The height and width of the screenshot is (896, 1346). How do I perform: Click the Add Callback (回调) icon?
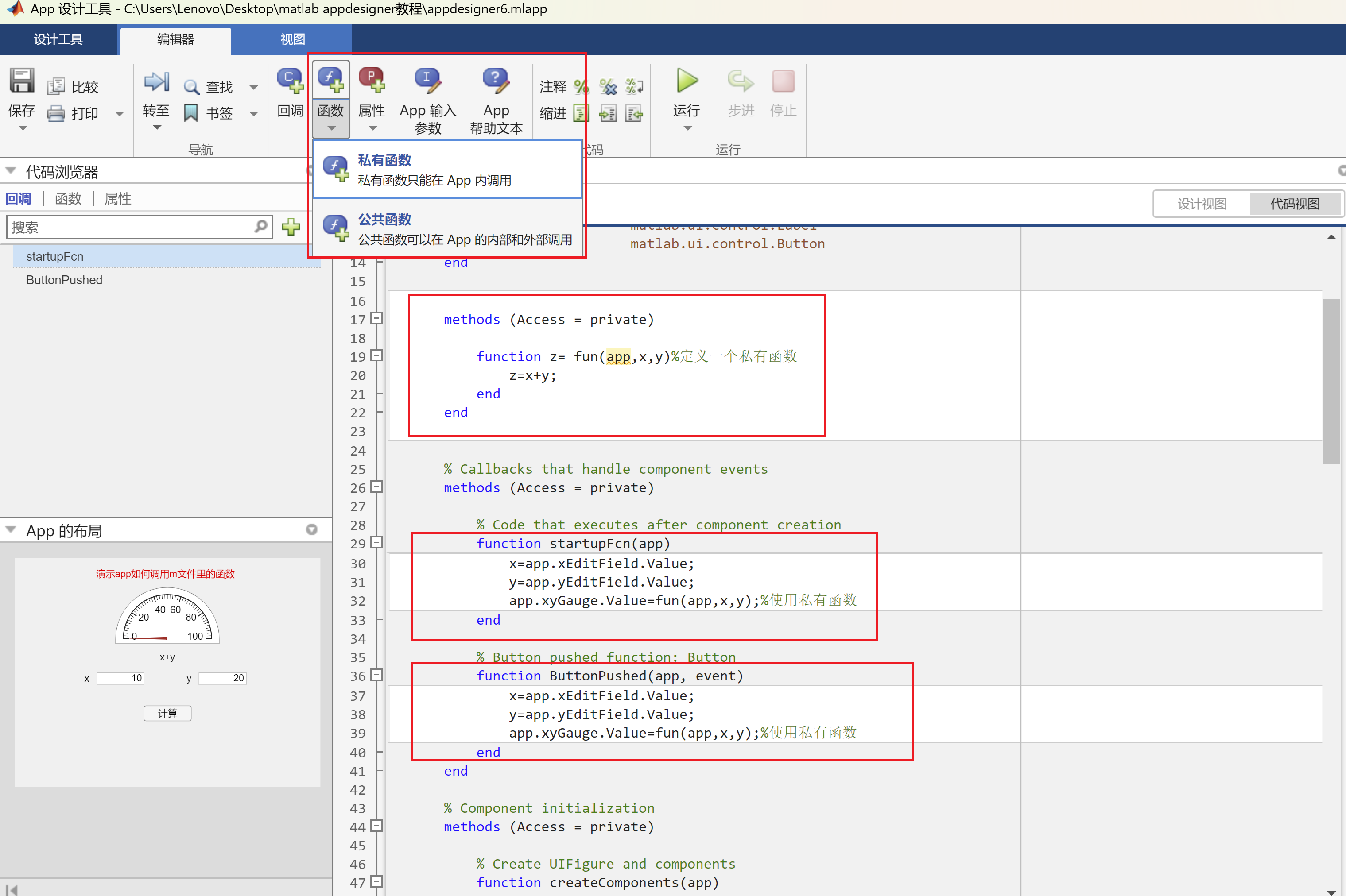pos(290,81)
